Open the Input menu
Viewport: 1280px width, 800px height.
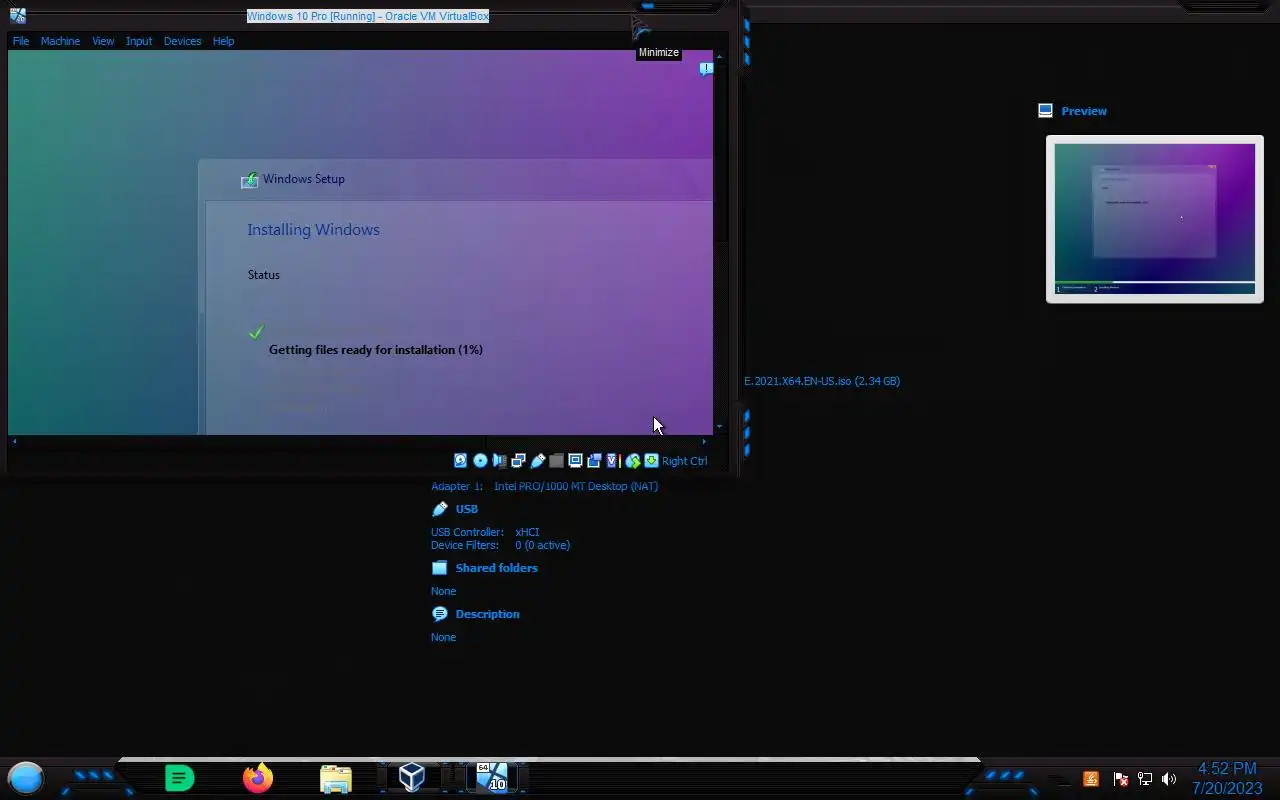(x=139, y=41)
